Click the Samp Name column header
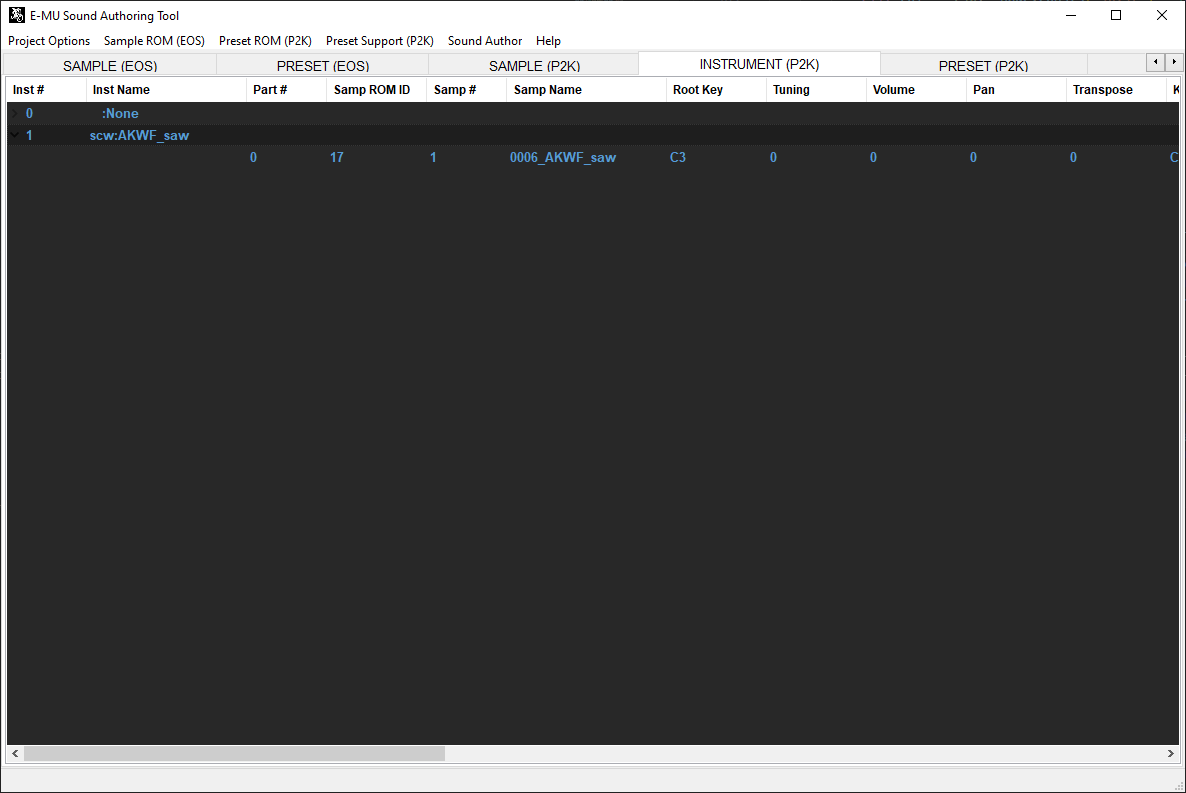The width and height of the screenshot is (1186, 793). [x=548, y=90]
